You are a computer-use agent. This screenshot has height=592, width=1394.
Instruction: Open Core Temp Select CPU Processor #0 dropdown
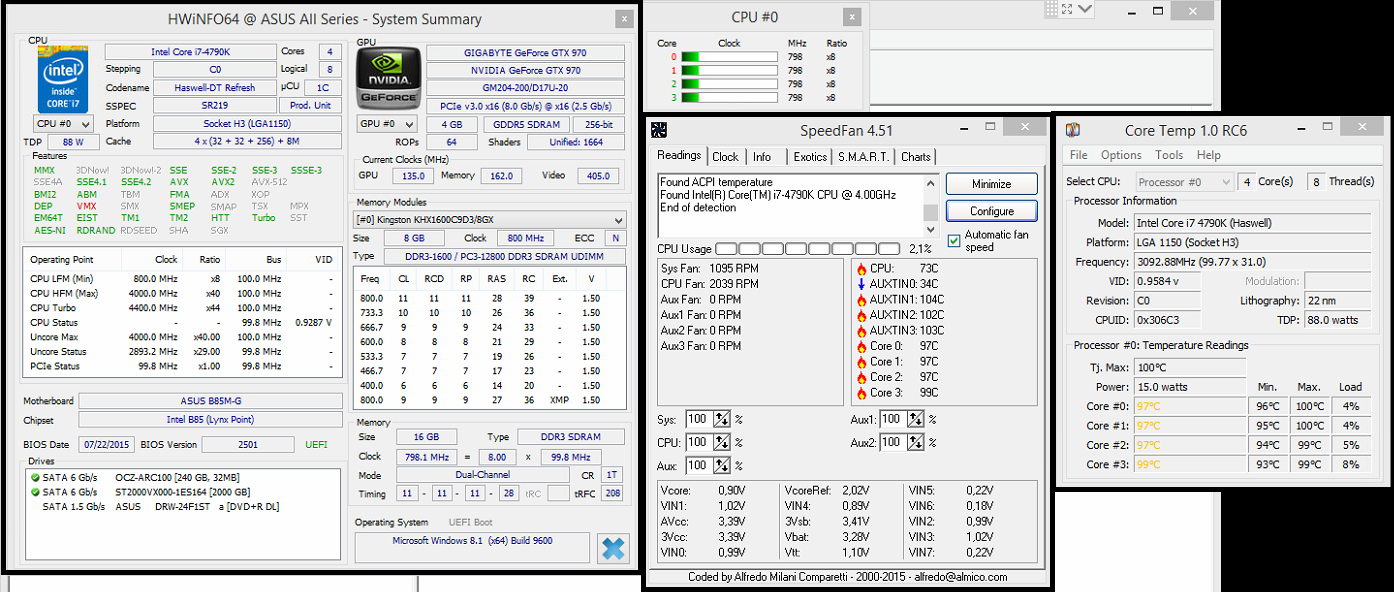click(1185, 182)
